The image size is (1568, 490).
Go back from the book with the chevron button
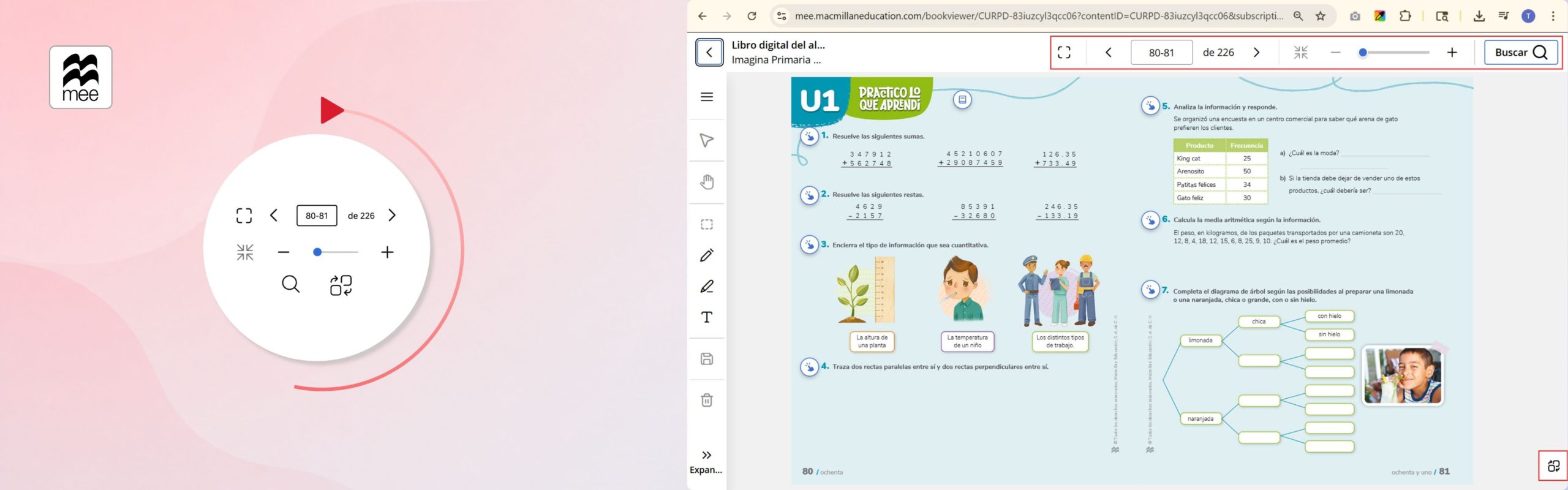(709, 52)
